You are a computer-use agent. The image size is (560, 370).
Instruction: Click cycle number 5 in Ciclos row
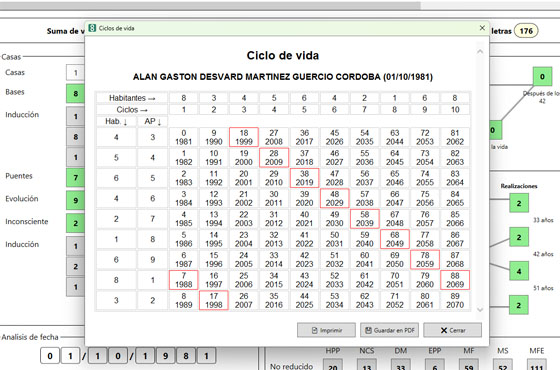[304, 110]
